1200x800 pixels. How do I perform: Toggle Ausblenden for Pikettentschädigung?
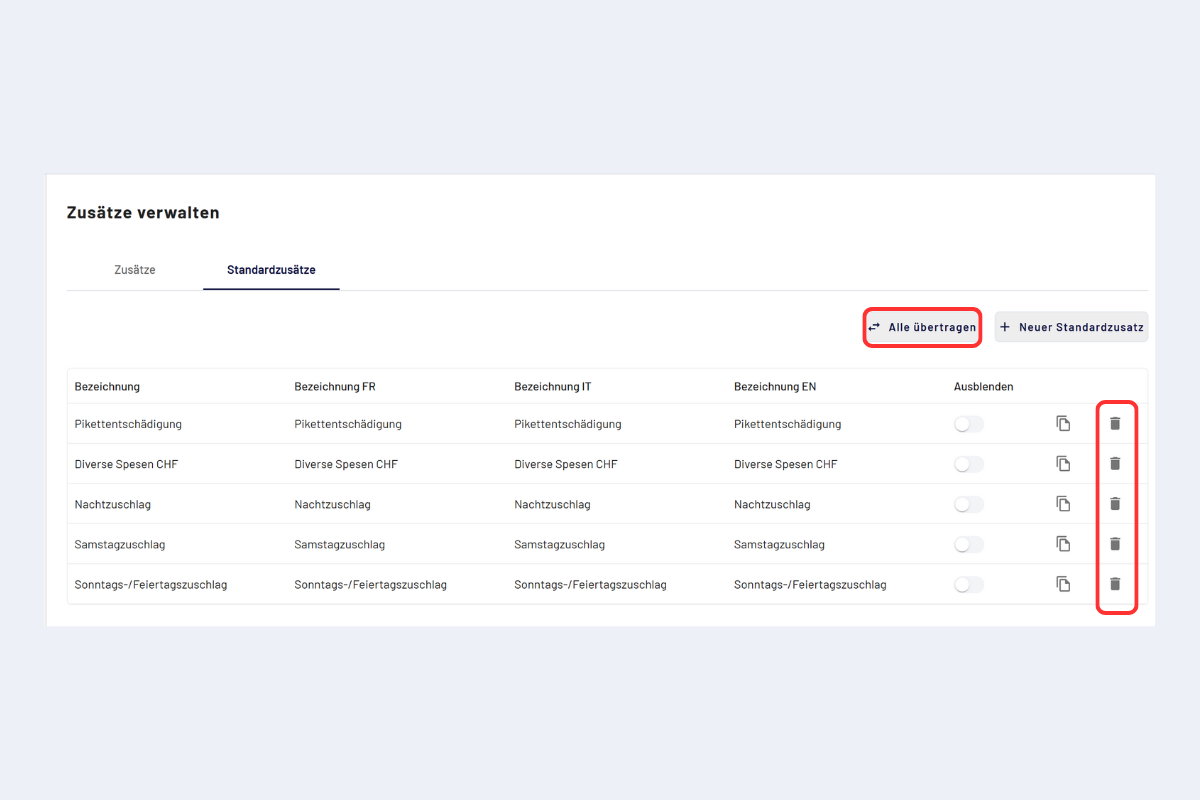pos(968,424)
